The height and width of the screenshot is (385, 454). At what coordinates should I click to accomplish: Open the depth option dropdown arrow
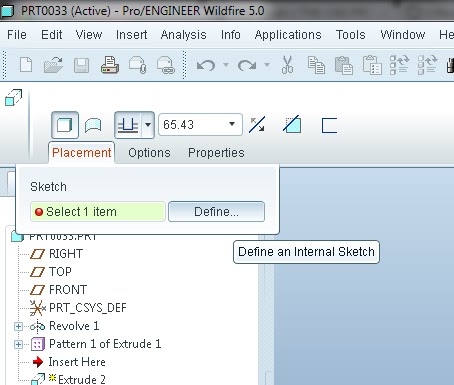pyautogui.click(x=148, y=125)
